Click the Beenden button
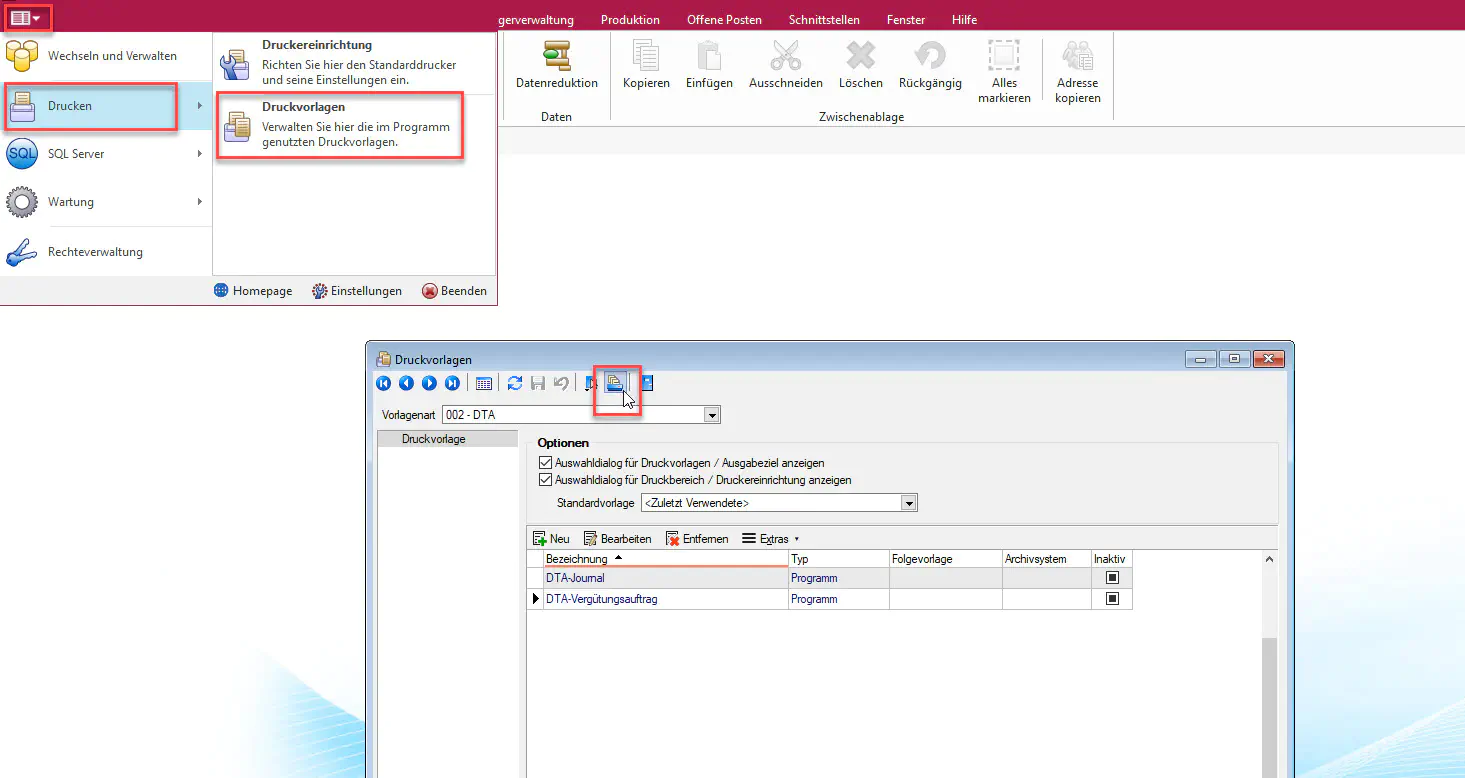The image size is (1465, 778). tap(454, 291)
